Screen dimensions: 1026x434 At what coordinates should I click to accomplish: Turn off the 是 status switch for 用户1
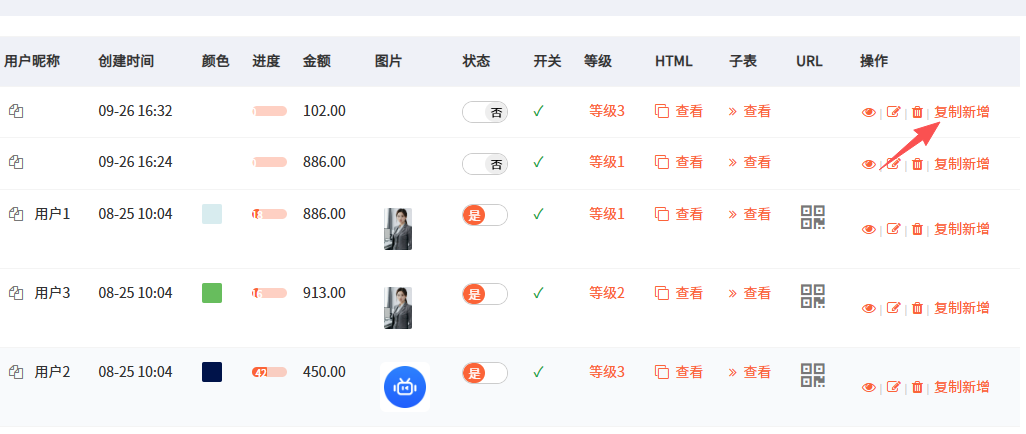[485, 214]
